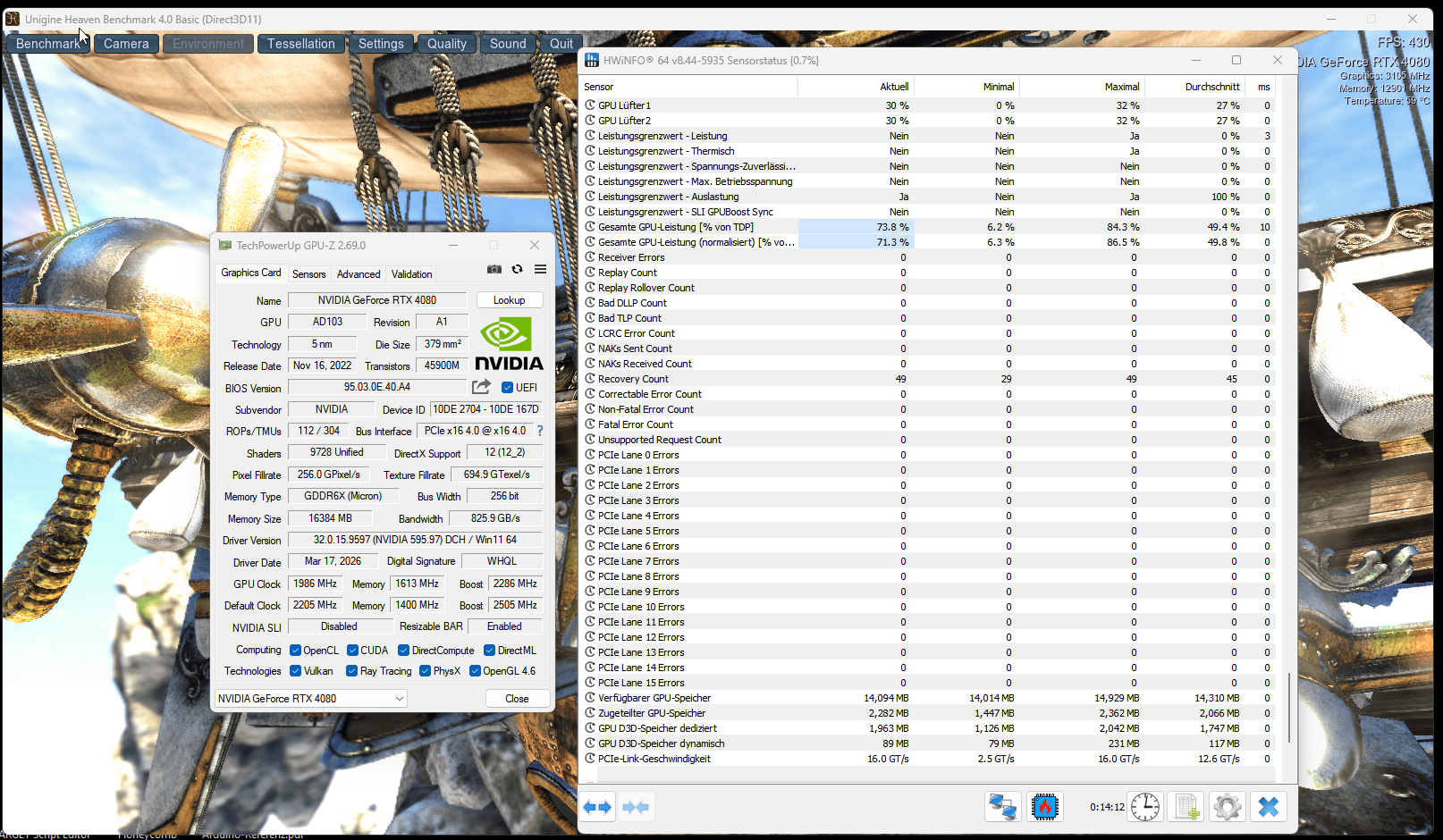1443x840 pixels.
Task: Open GPU-Z hamburger menu icon
Action: click(x=540, y=269)
